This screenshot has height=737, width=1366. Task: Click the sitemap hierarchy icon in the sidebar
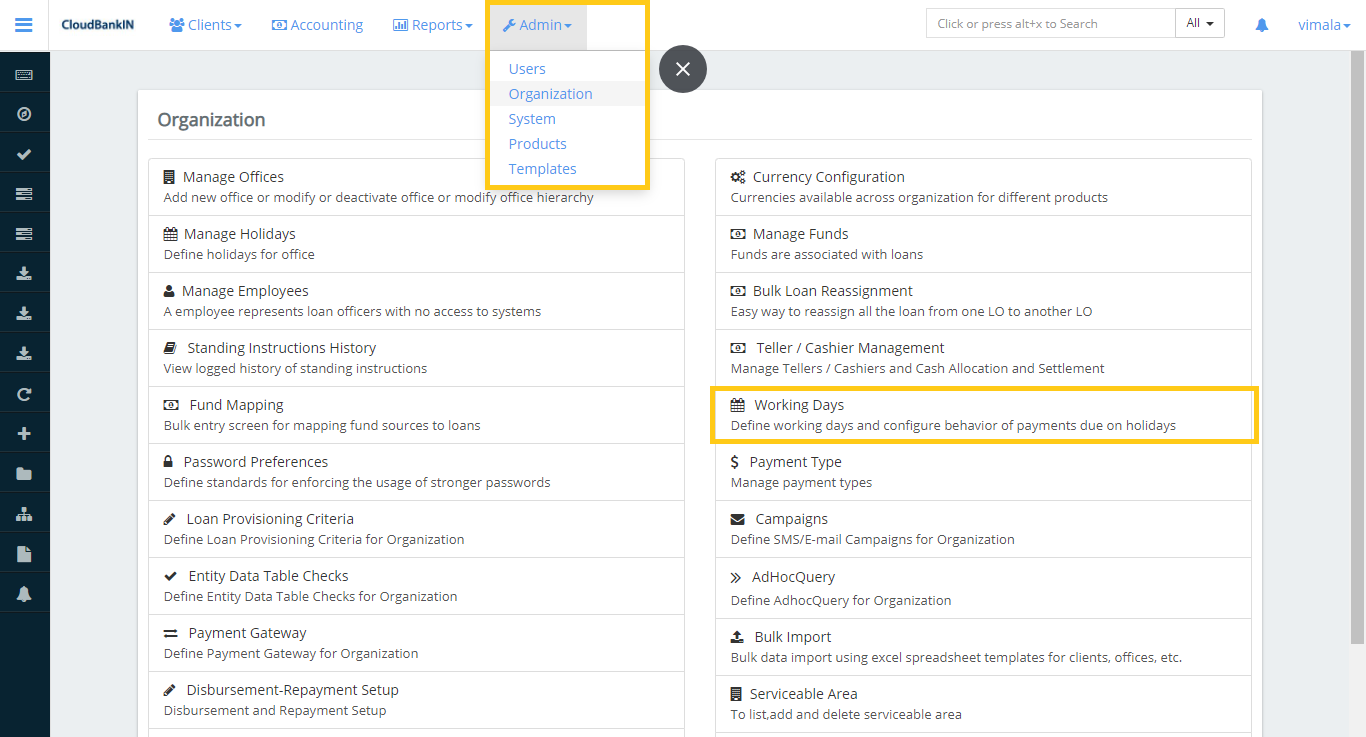coord(24,514)
